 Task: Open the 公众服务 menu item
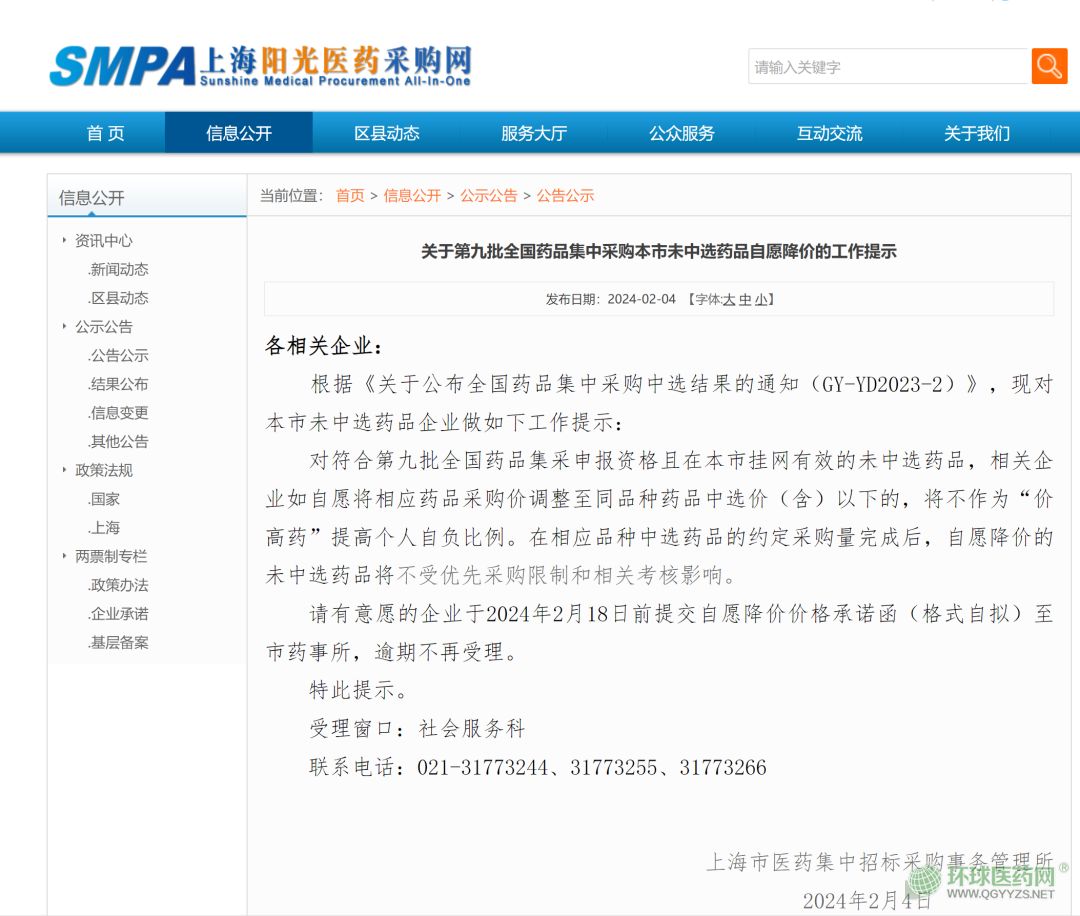tap(682, 133)
